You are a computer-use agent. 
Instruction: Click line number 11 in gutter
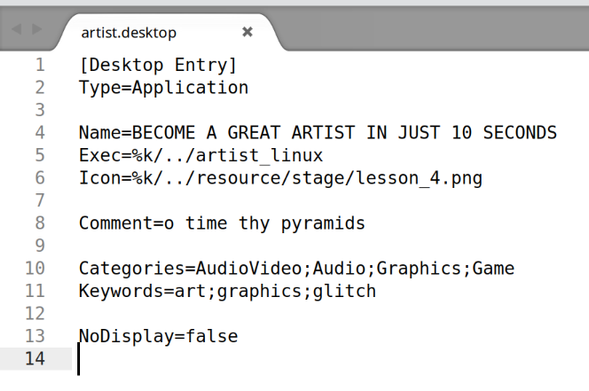tap(35, 291)
